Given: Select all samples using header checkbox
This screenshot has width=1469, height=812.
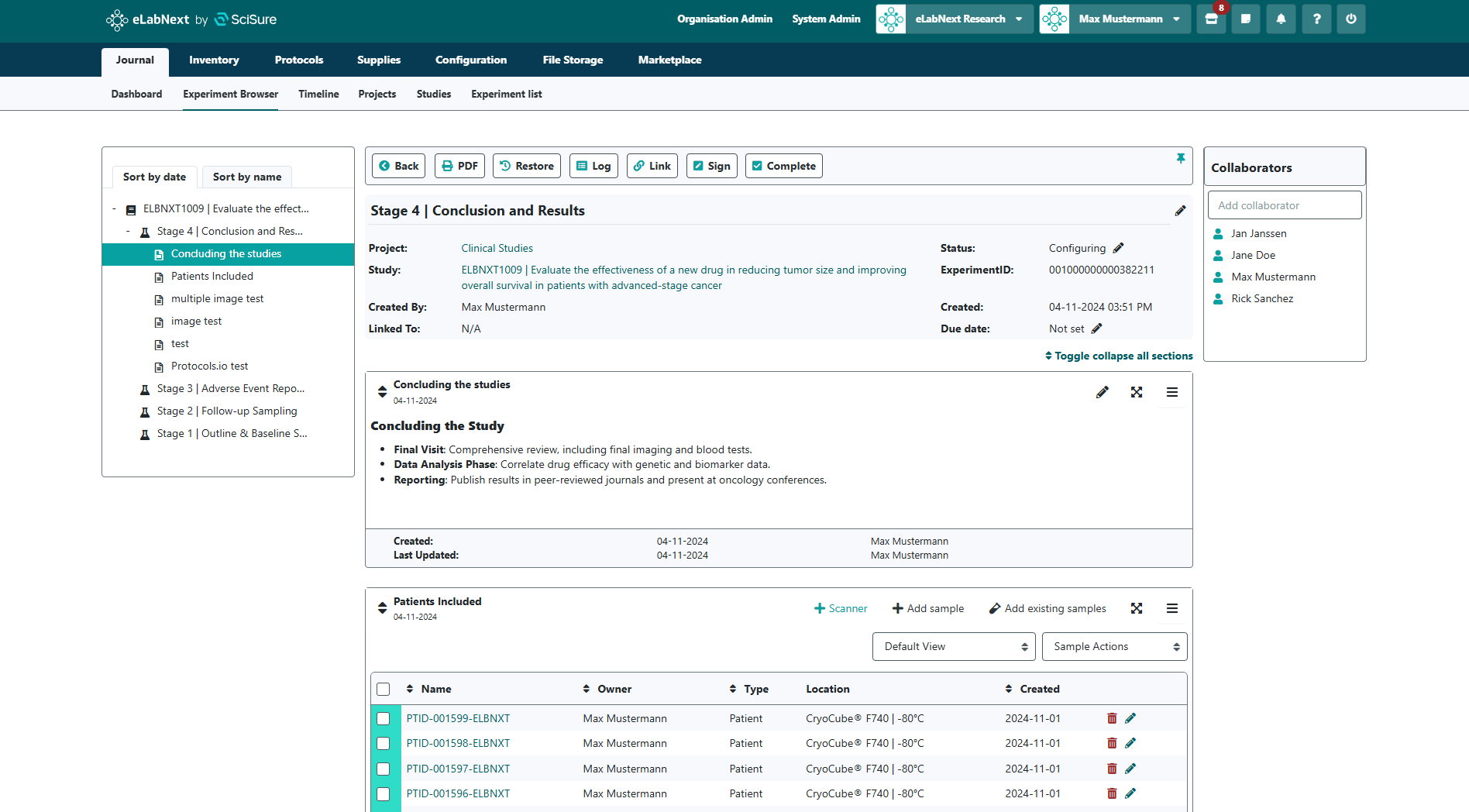Looking at the screenshot, I should coord(383,689).
